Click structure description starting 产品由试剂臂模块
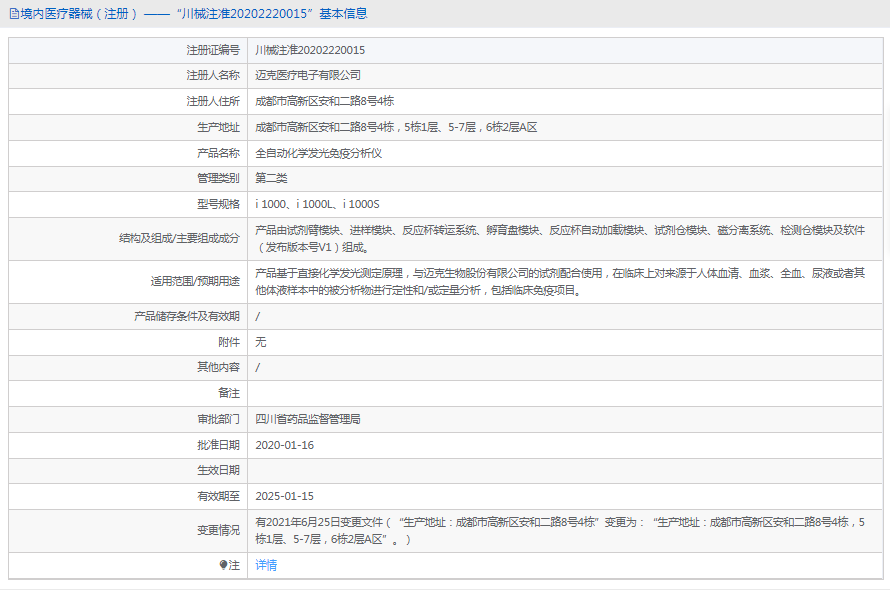This screenshot has width=890, height=590. [560, 239]
